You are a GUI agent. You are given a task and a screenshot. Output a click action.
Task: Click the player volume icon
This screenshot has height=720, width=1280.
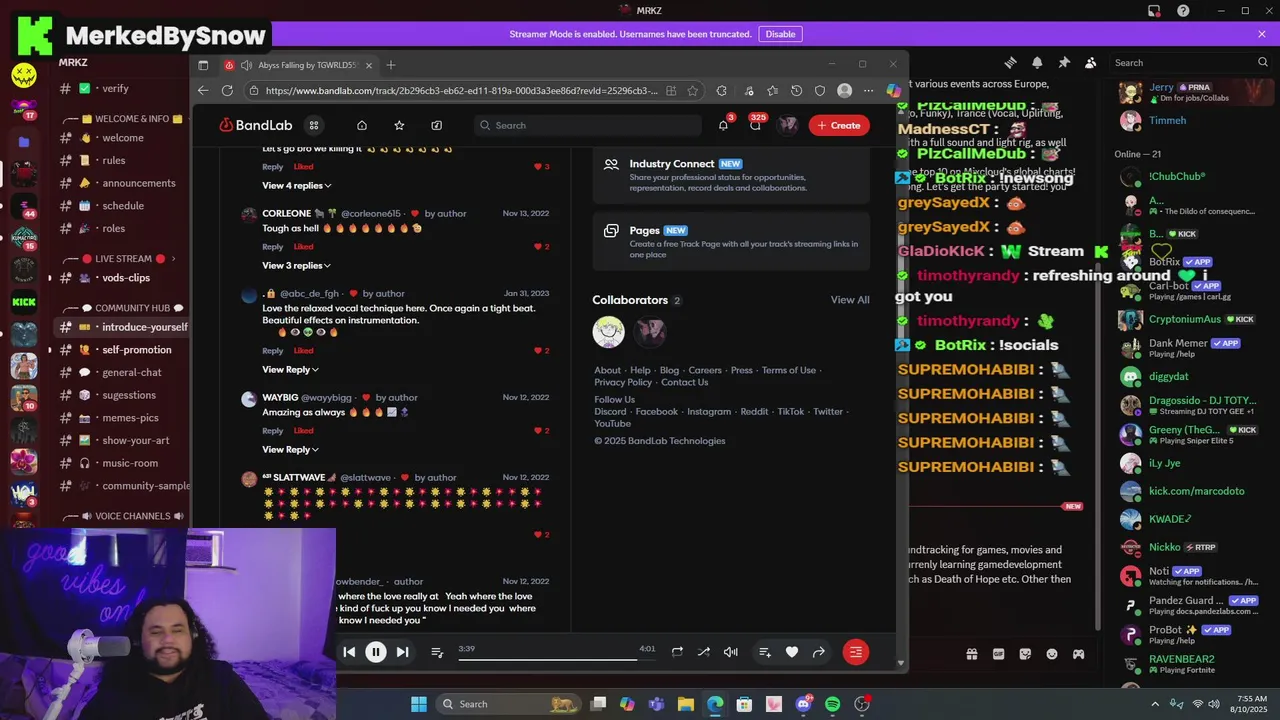coord(731,652)
